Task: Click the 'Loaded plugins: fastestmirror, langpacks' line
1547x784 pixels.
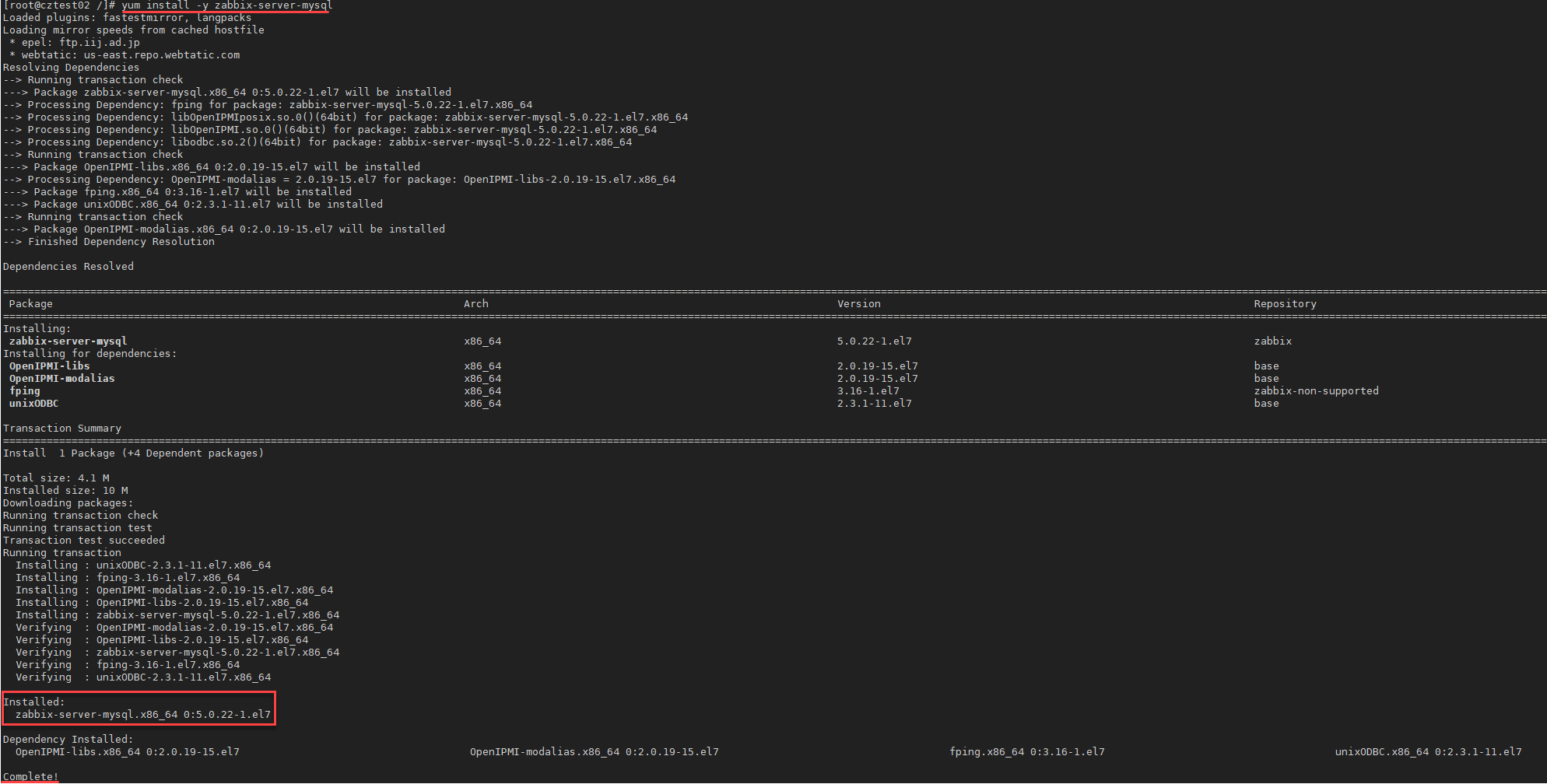Action: (x=127, y=17)
